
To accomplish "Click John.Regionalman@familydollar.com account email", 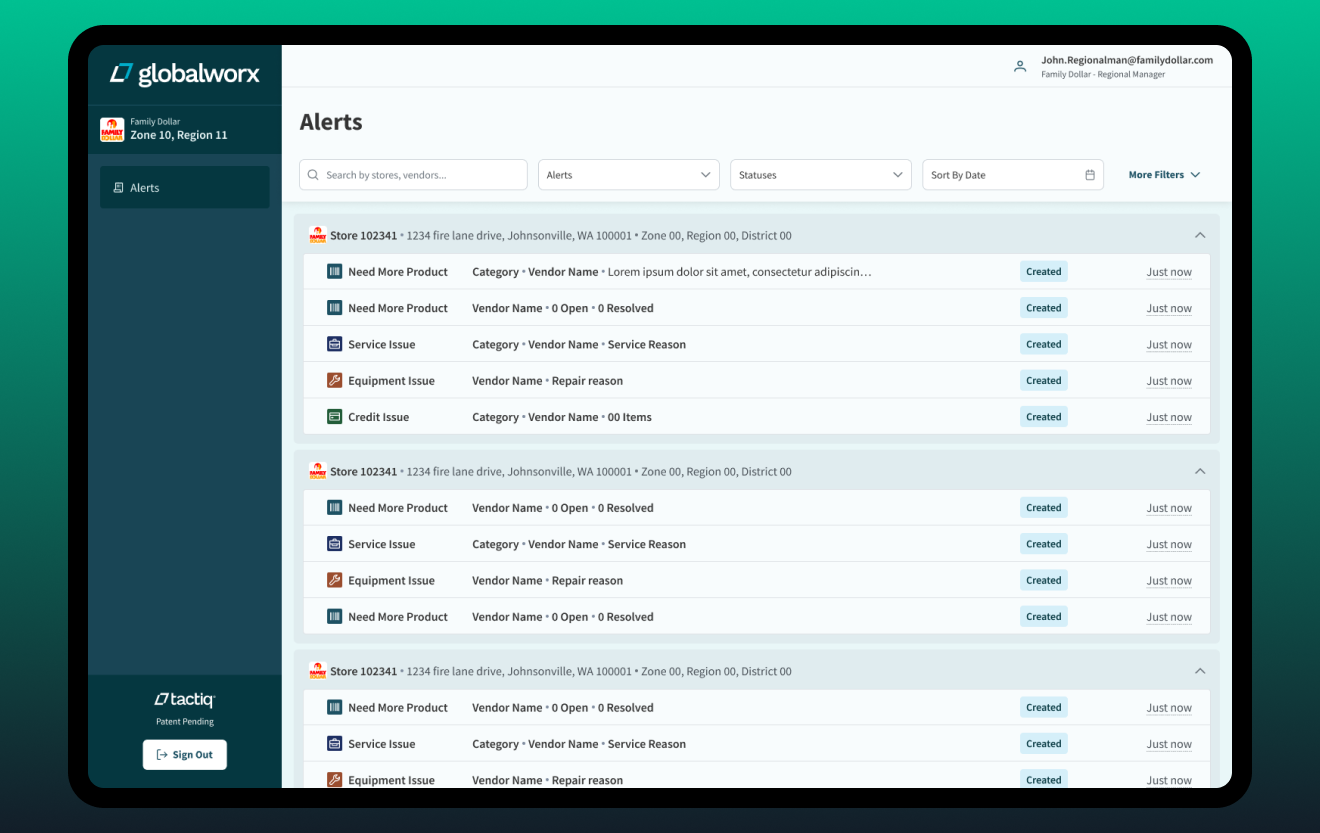I will click(x=1127, y=60).
